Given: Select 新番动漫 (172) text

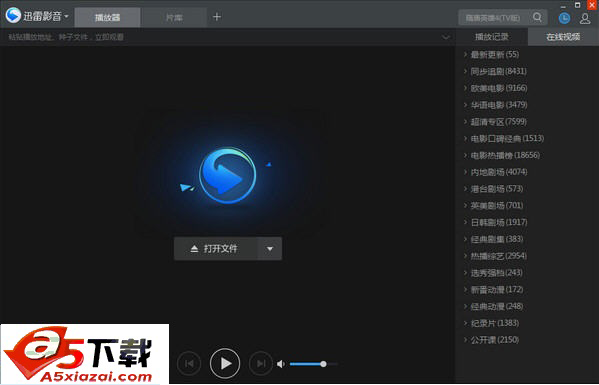Looking at the screenshot, I should click(x=497, y=290).
